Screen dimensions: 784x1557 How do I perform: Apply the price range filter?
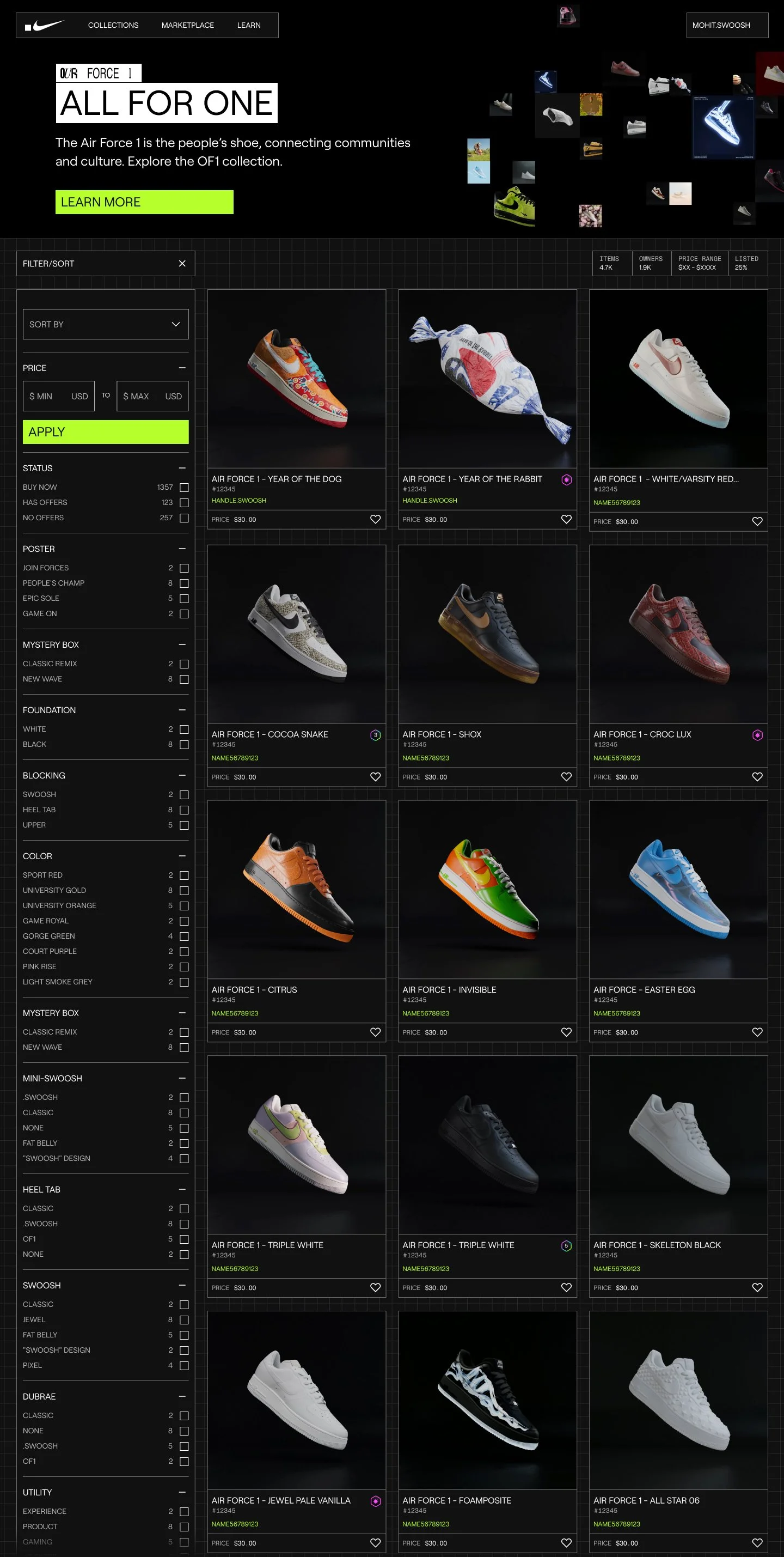tap(106, 431)
